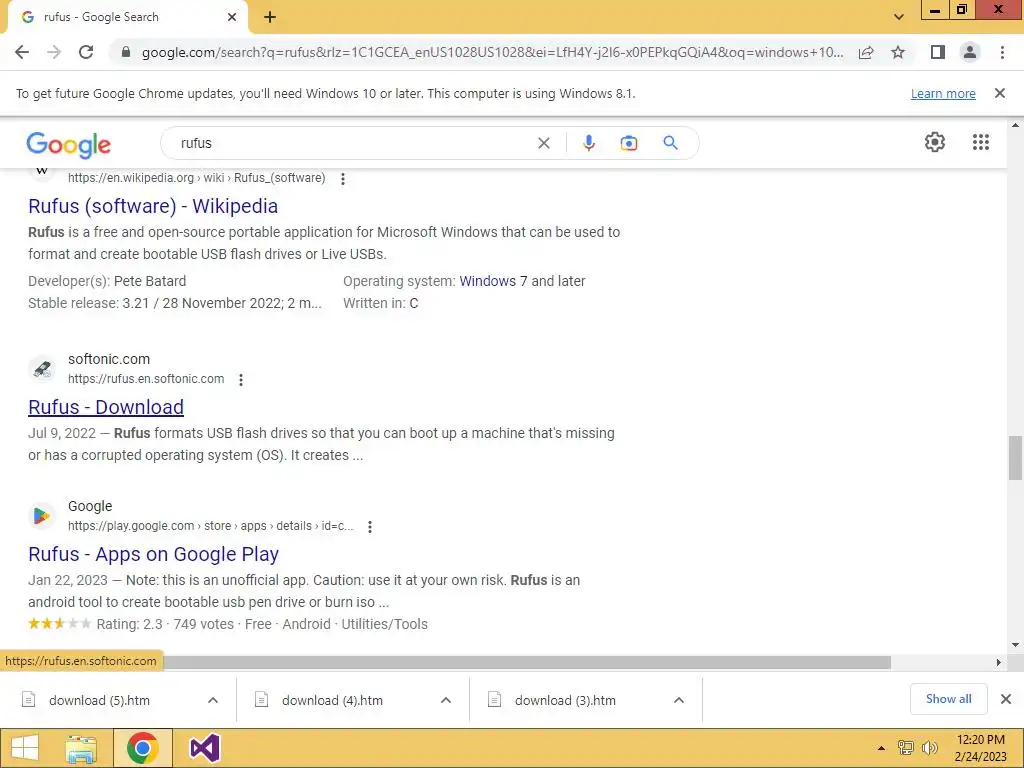Open the taskbar clock and date
1024x768 pixels.
point(980,748)
